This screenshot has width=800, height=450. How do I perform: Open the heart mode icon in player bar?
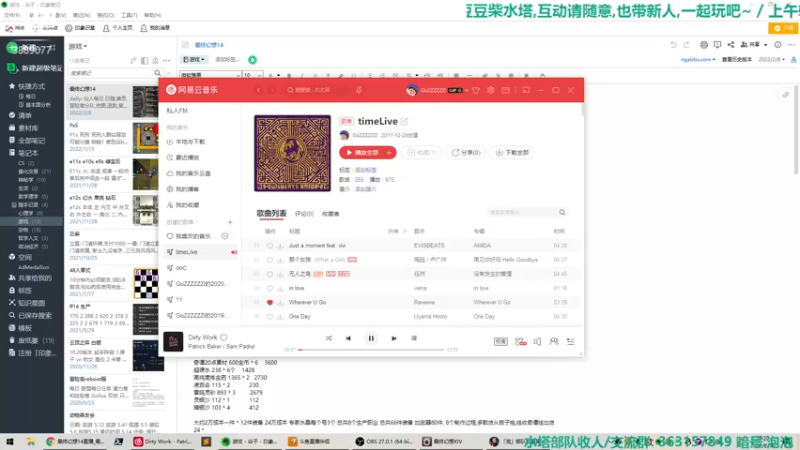click(x=520, y=341)
